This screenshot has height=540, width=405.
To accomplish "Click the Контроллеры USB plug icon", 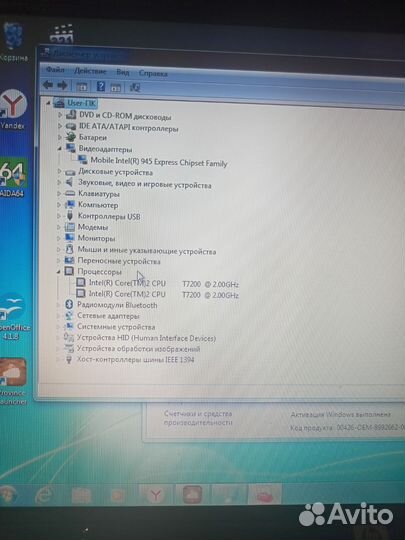I will click(70, 216).
